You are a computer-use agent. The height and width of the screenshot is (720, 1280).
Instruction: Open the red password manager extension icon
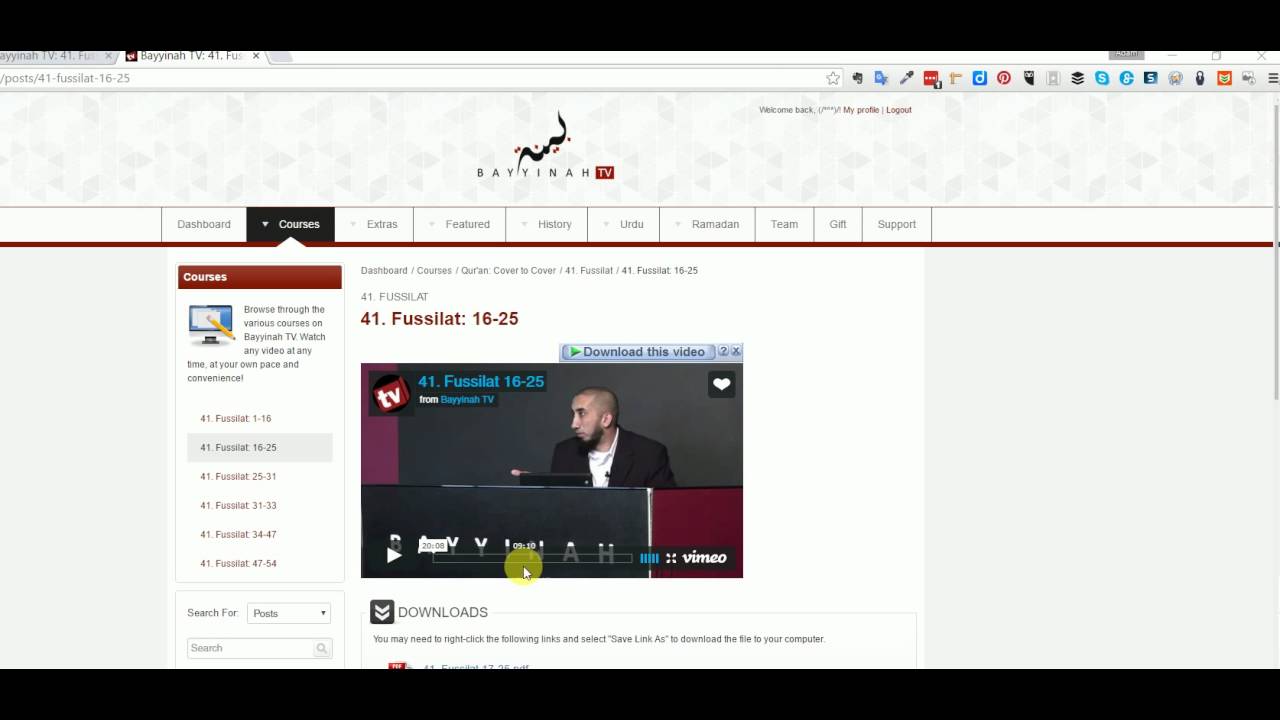coord(931,78)
